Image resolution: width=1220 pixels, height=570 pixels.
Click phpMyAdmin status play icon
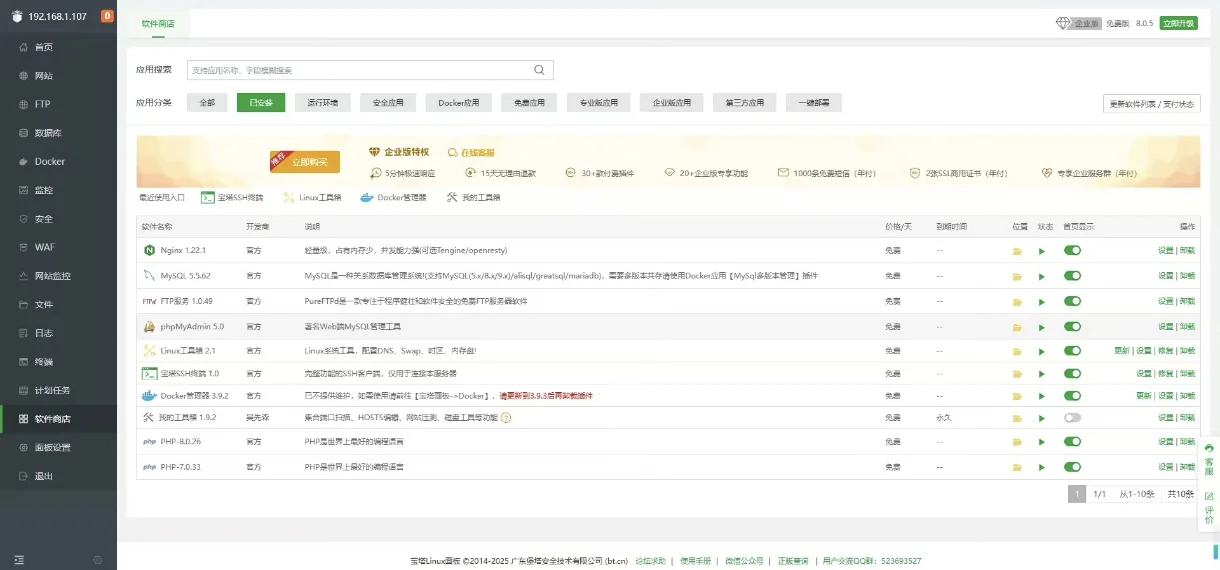[x=1042, y=327]
